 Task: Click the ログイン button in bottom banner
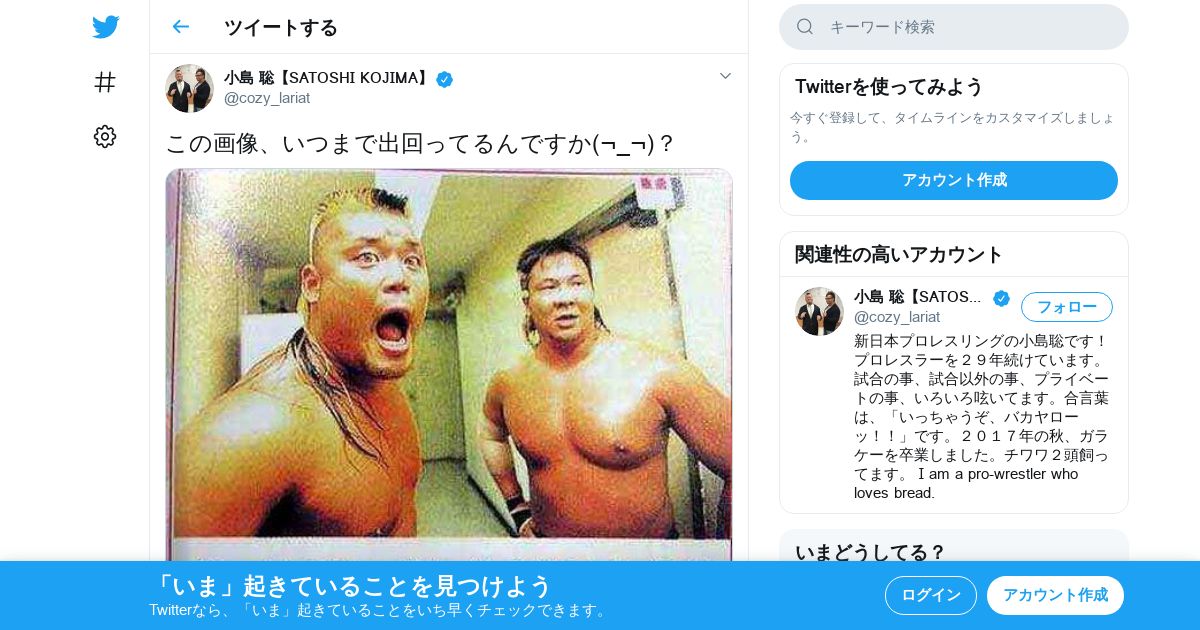(931, 595)
